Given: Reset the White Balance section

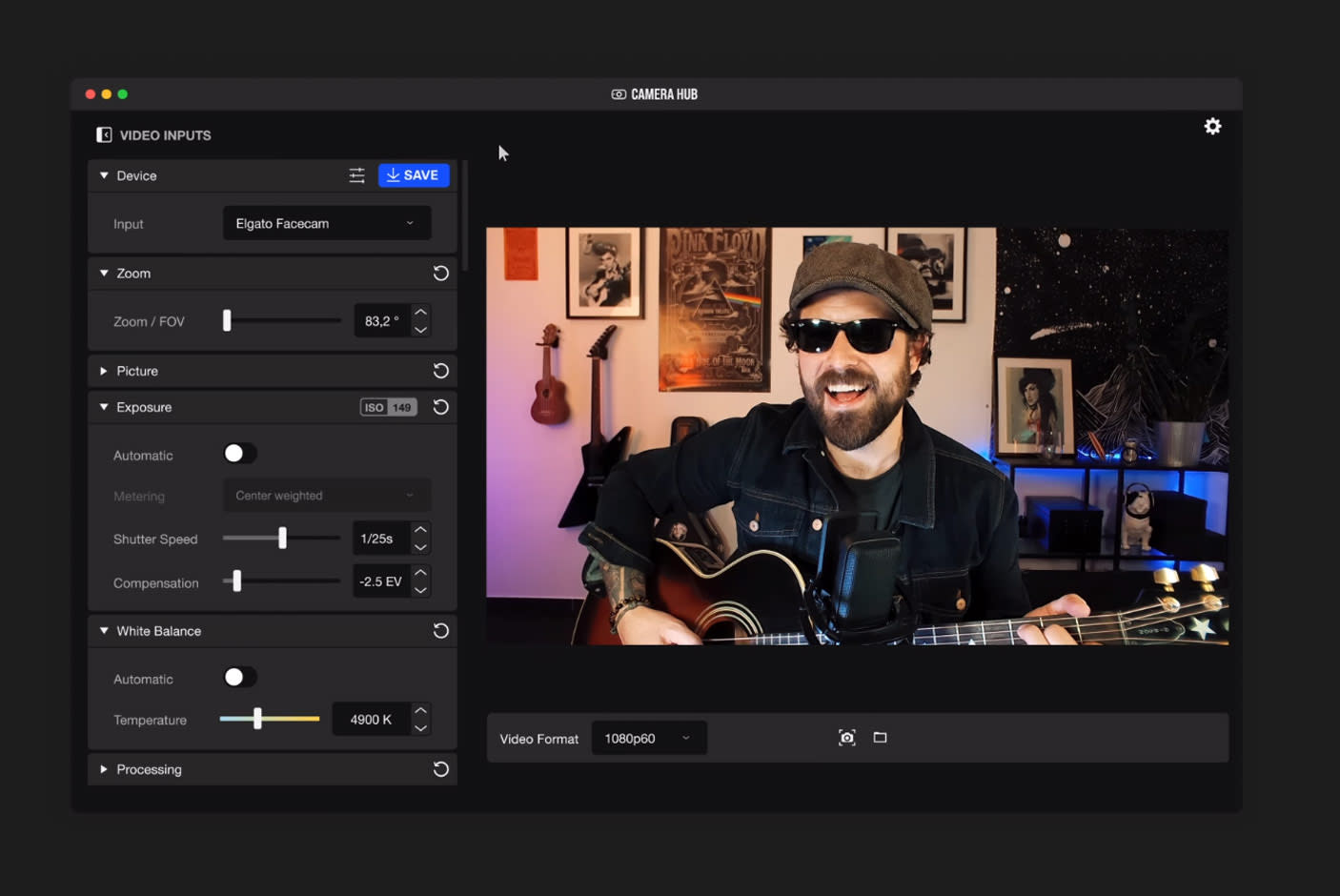Looking at the screenshot, I should [x=440, y=631].
